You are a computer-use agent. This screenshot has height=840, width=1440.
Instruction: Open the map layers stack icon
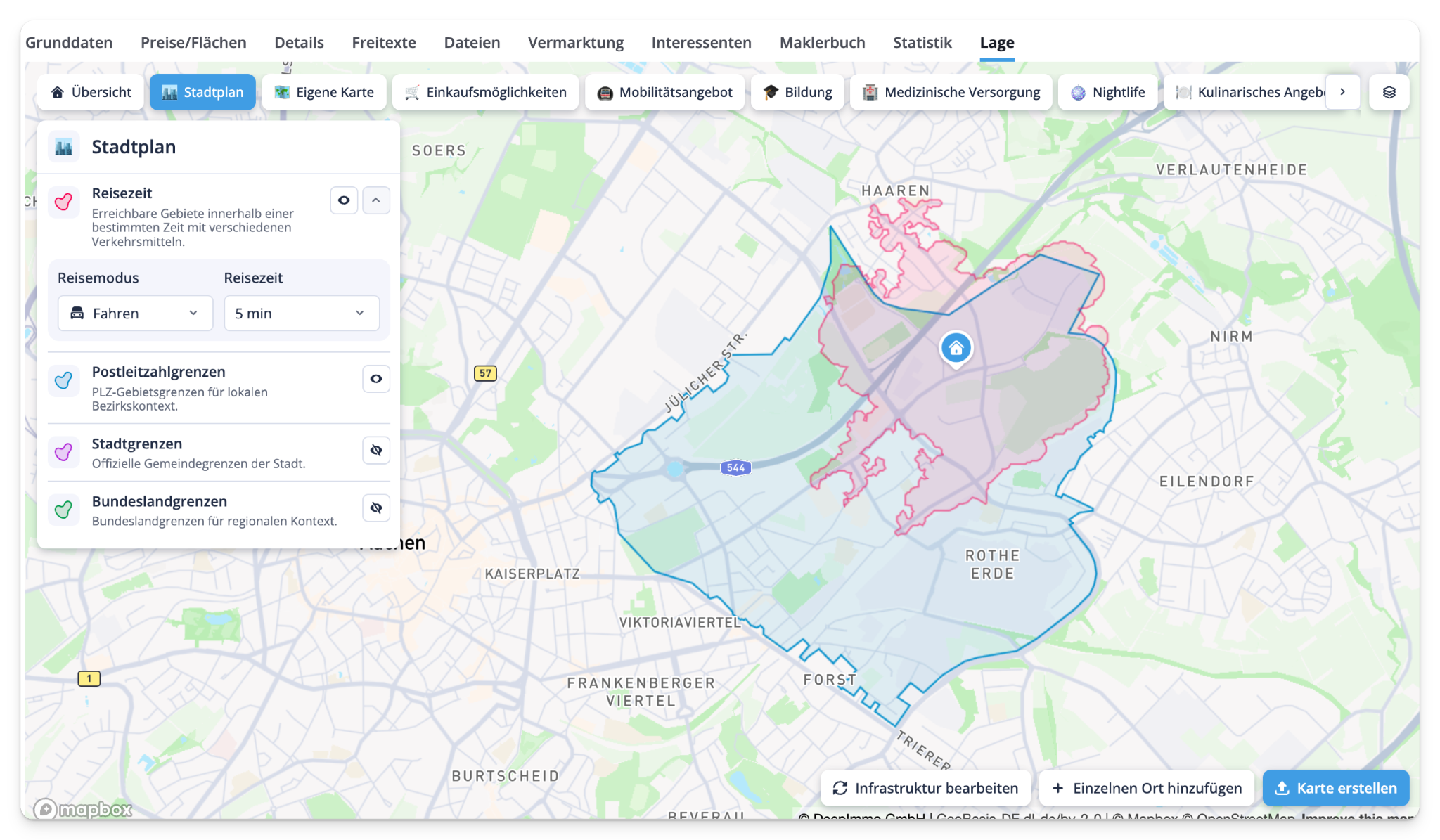tap(1389, 92)
